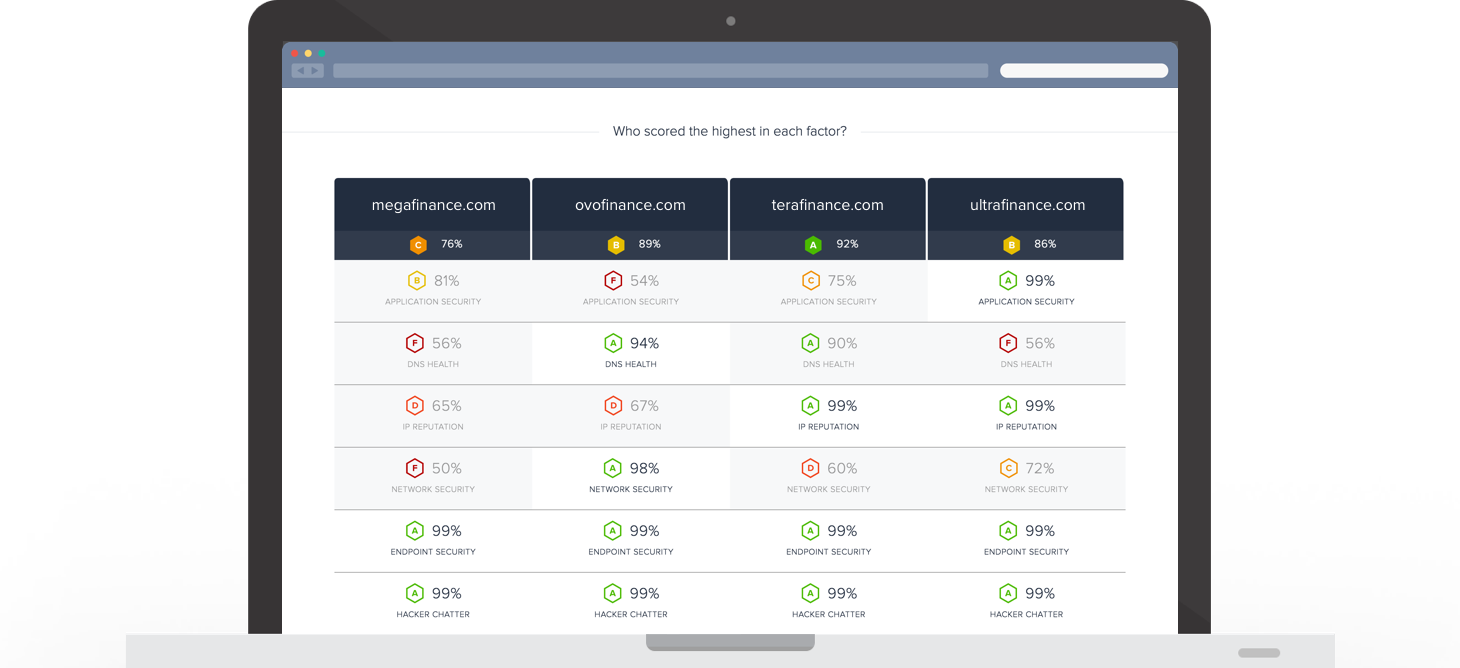Click the browser back arrow
The height and width of the screenshot is (668, 1460).
[300, 70]
